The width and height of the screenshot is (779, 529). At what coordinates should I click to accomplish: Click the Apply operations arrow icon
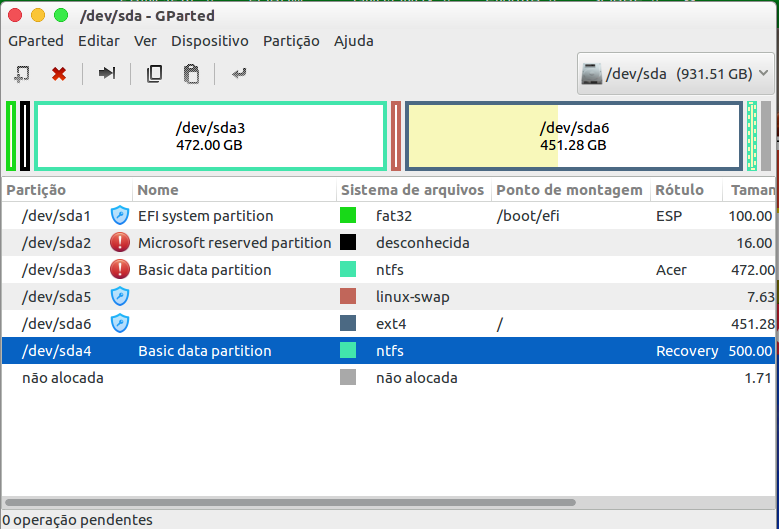click(239, 73)
